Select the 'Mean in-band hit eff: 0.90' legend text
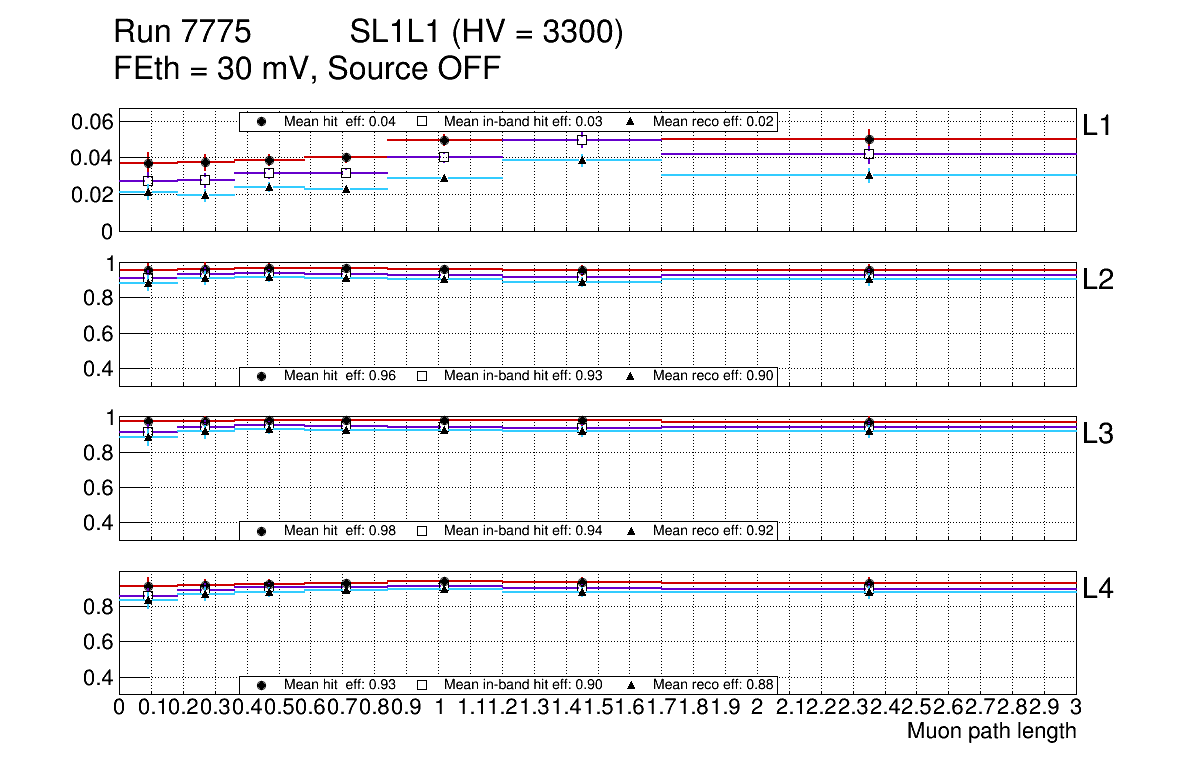1196x772 pixels. tap(523, 685)
